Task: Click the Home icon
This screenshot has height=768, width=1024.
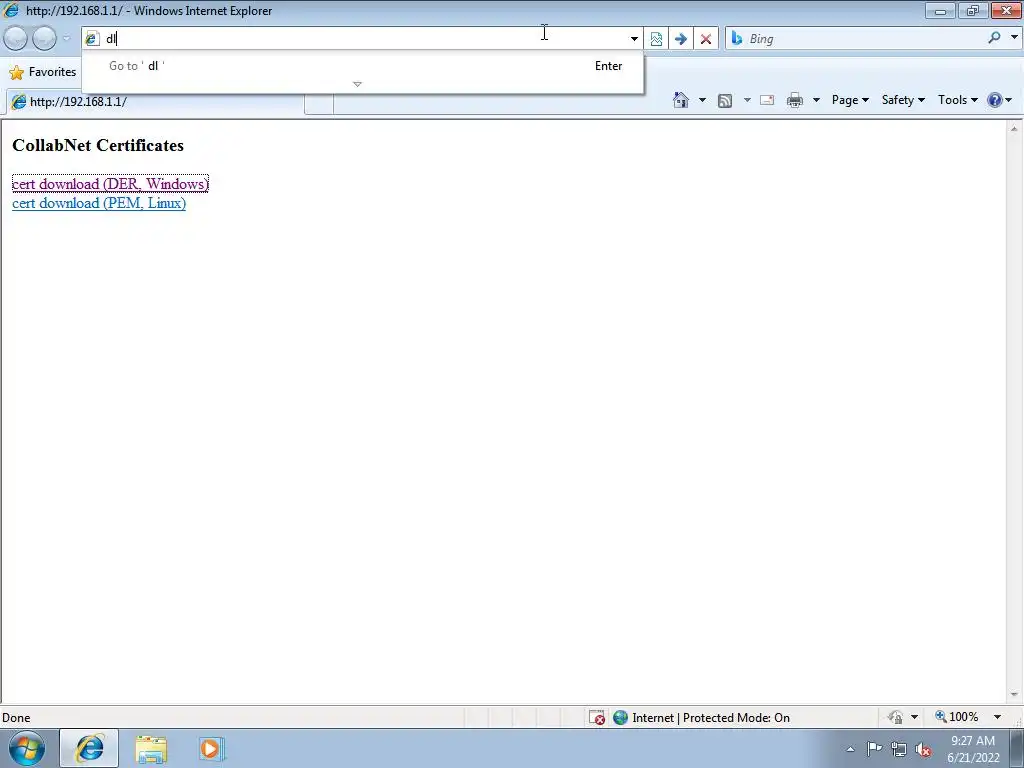Action: click(680, 100)
